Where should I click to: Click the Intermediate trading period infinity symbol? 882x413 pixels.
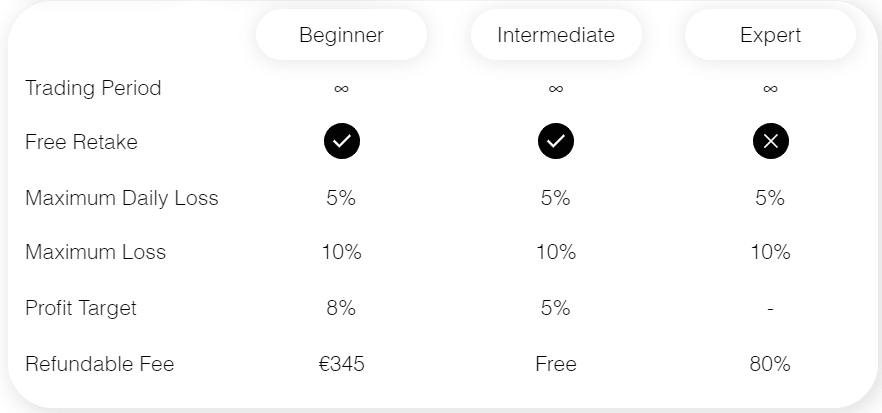coord(555,89)
